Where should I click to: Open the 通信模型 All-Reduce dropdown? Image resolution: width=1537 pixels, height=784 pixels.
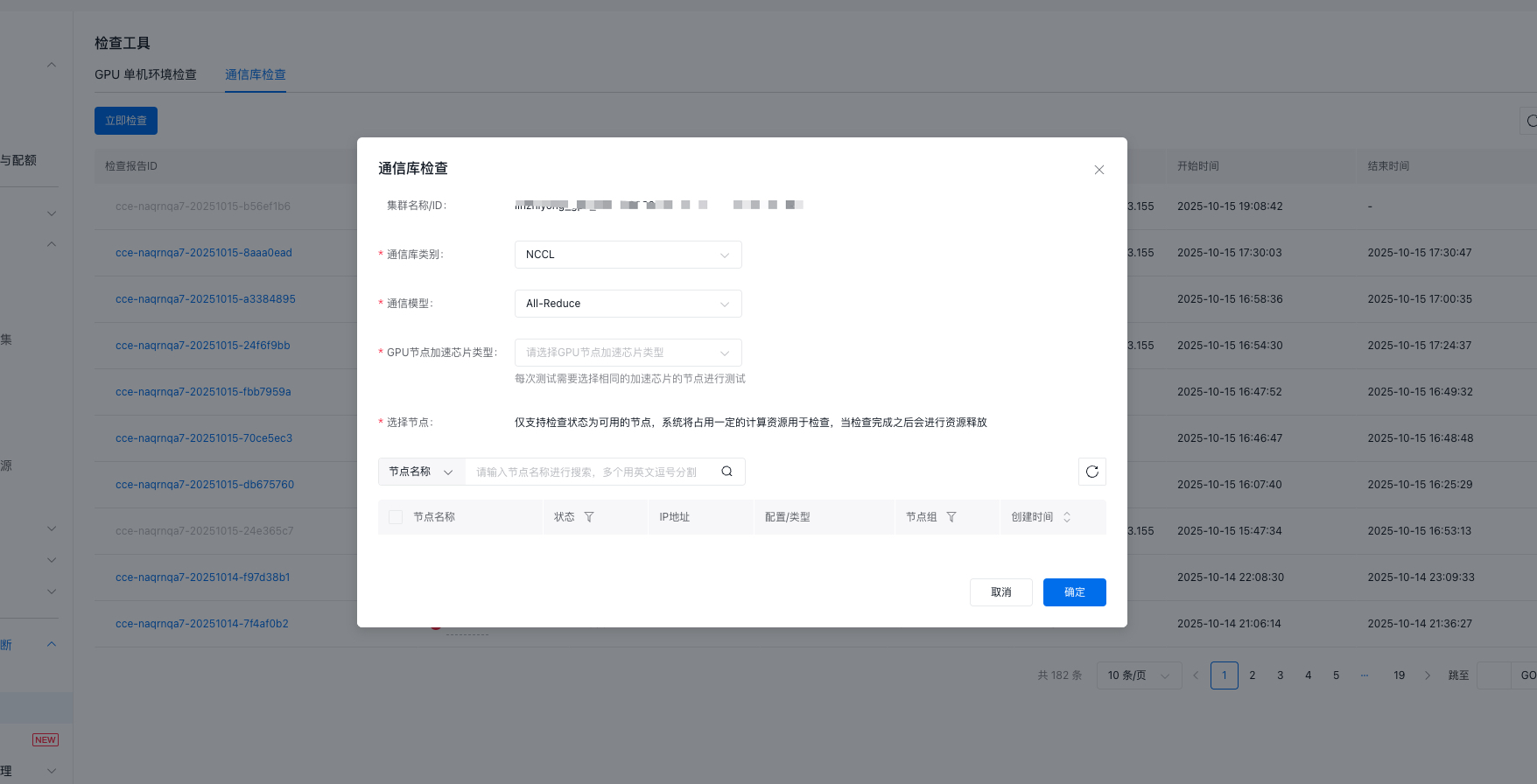[628, 304]
